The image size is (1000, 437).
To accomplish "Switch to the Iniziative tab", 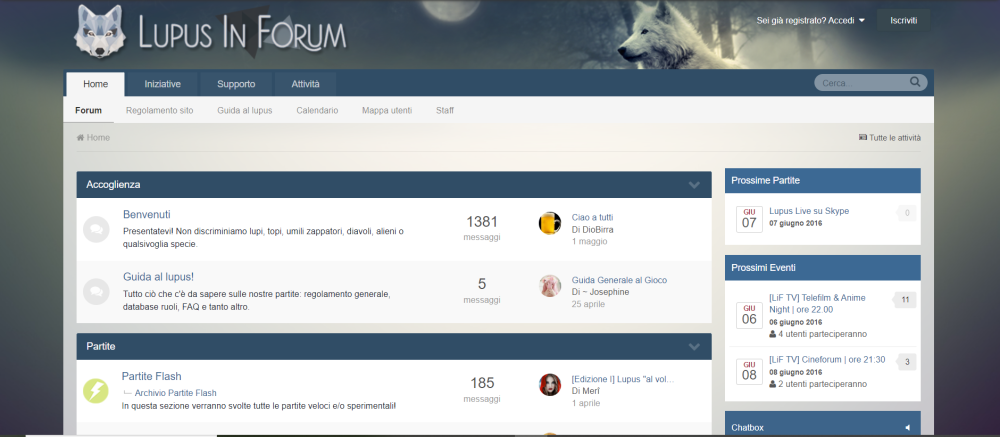I will coord(162,84).
